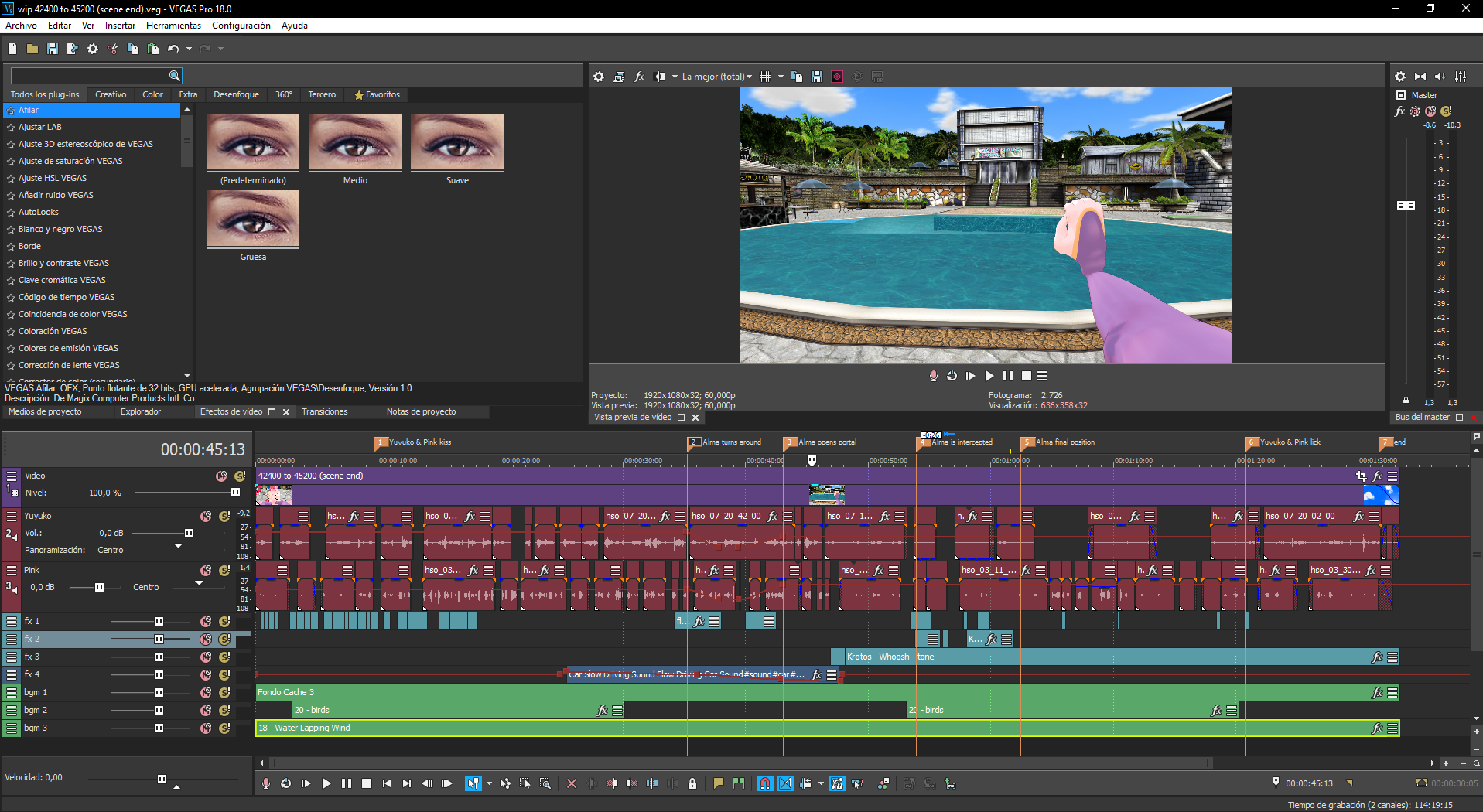
Task: Undo the last action
Action: pos(173,49)
